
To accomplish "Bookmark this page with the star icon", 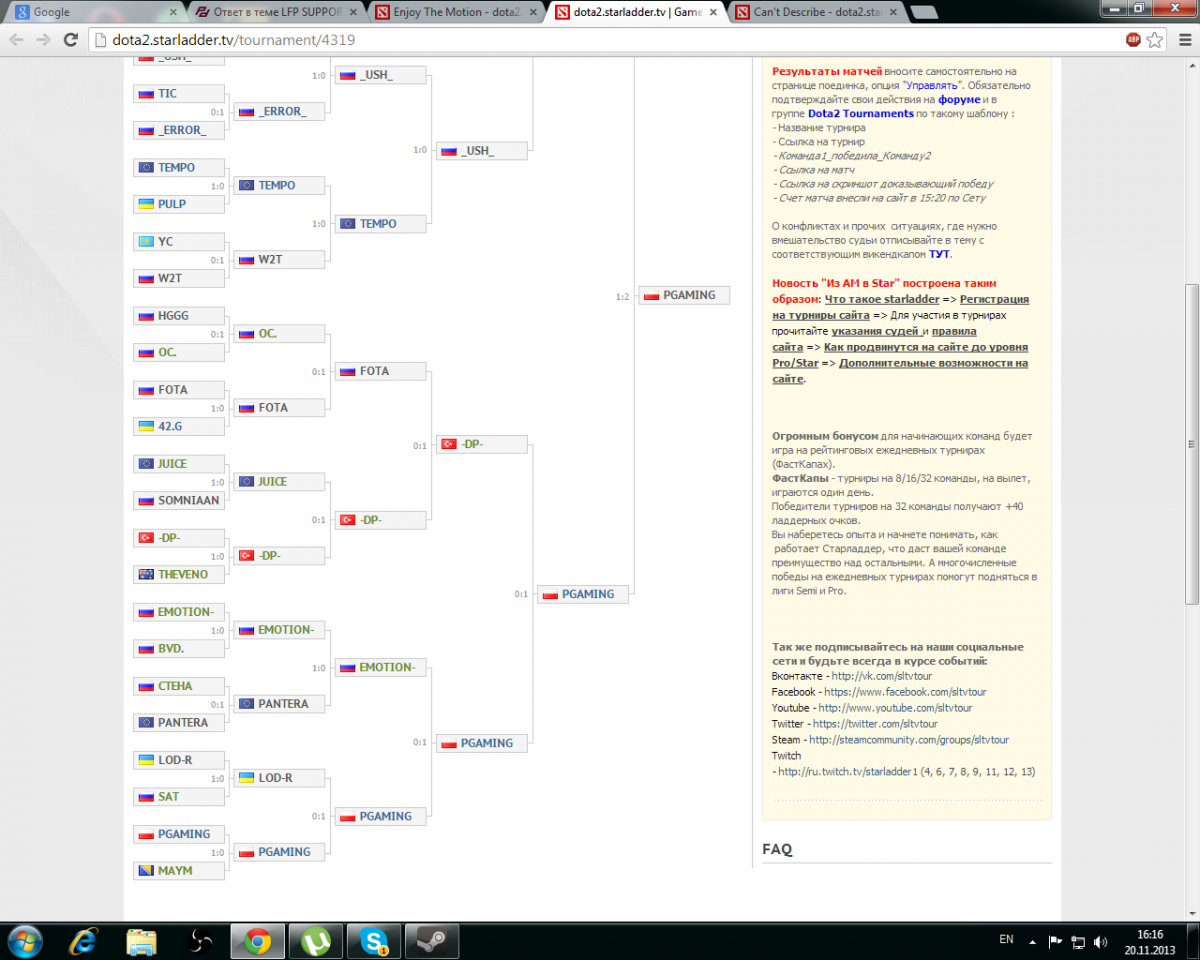I will pos(1155,40).
